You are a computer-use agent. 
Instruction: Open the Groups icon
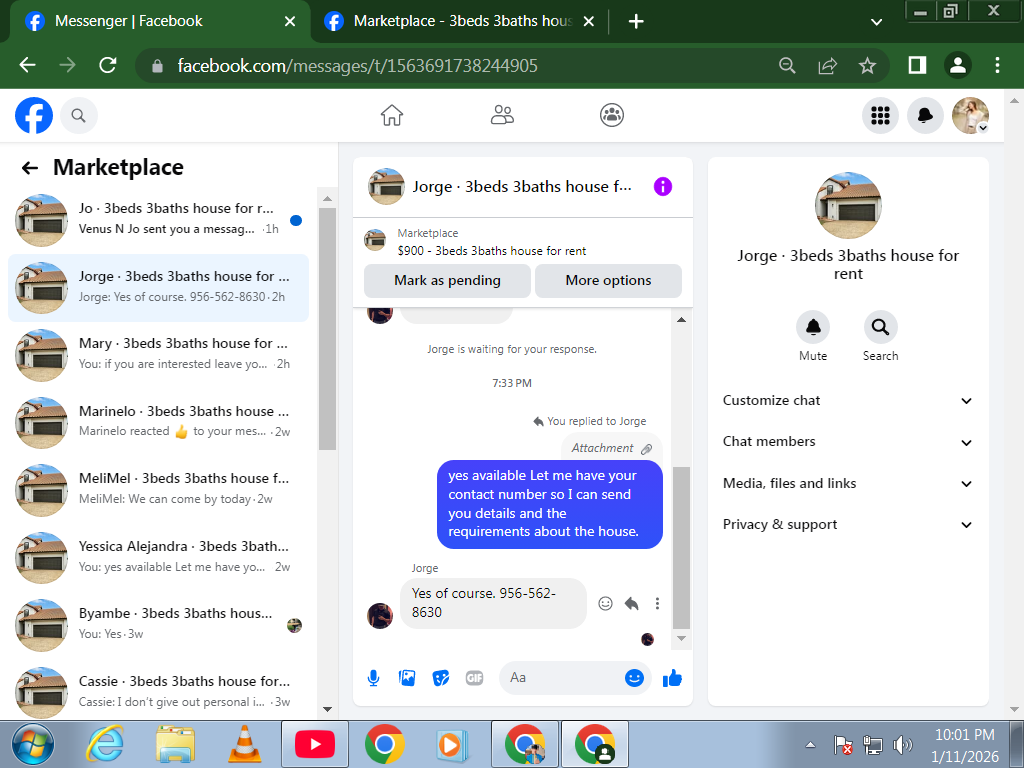click(x=612, y=116)
